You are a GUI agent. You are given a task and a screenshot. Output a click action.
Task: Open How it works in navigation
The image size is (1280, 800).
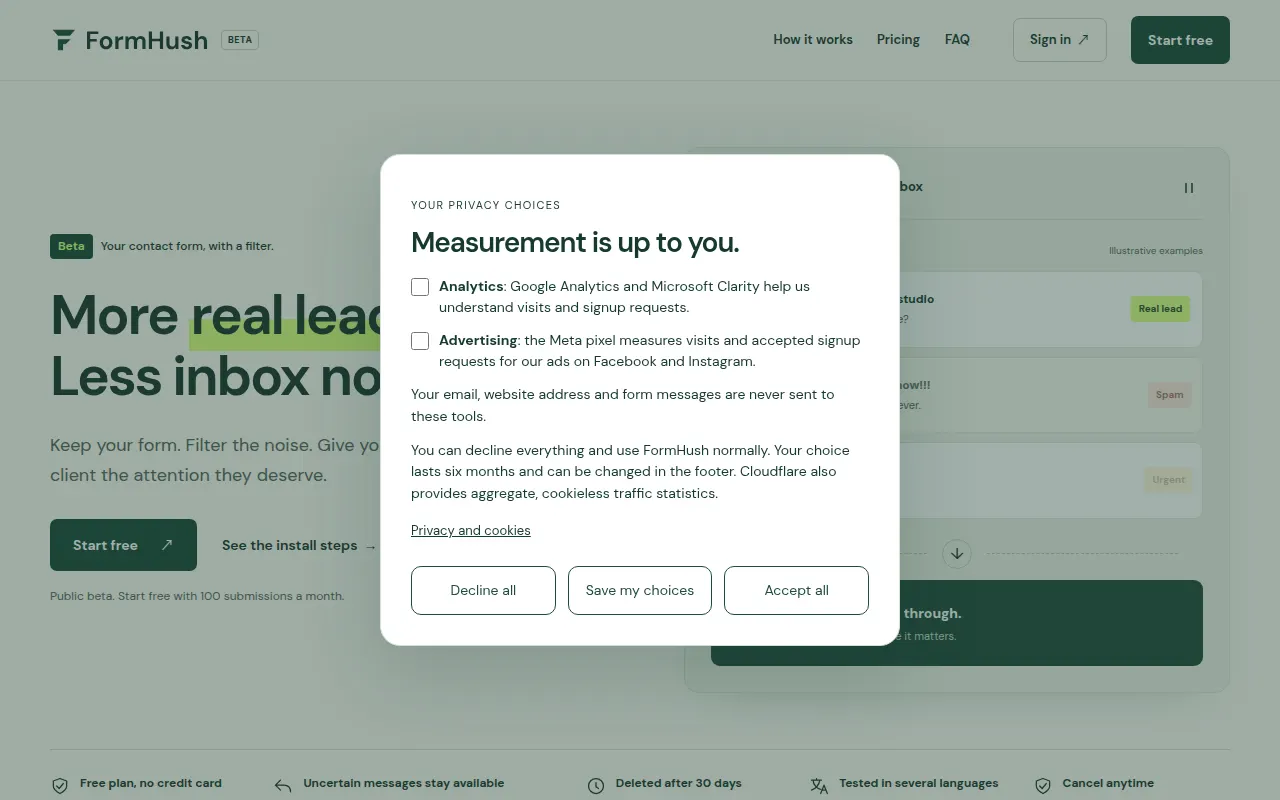point(813,40)
